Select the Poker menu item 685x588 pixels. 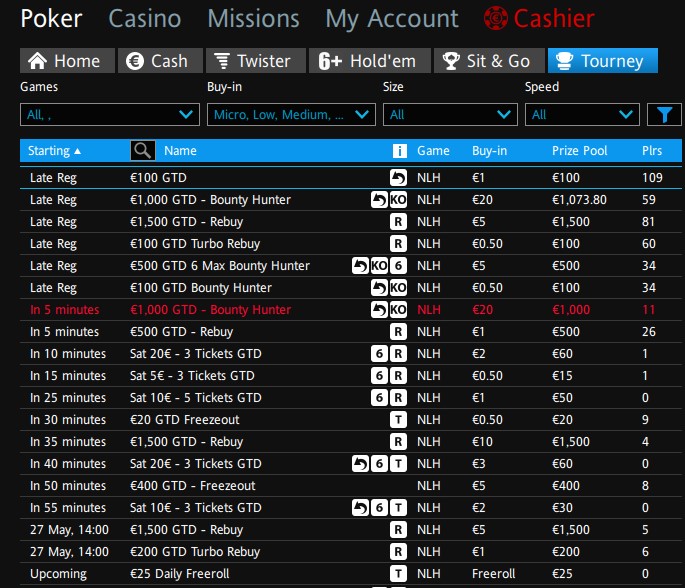(x=51, y=19)
